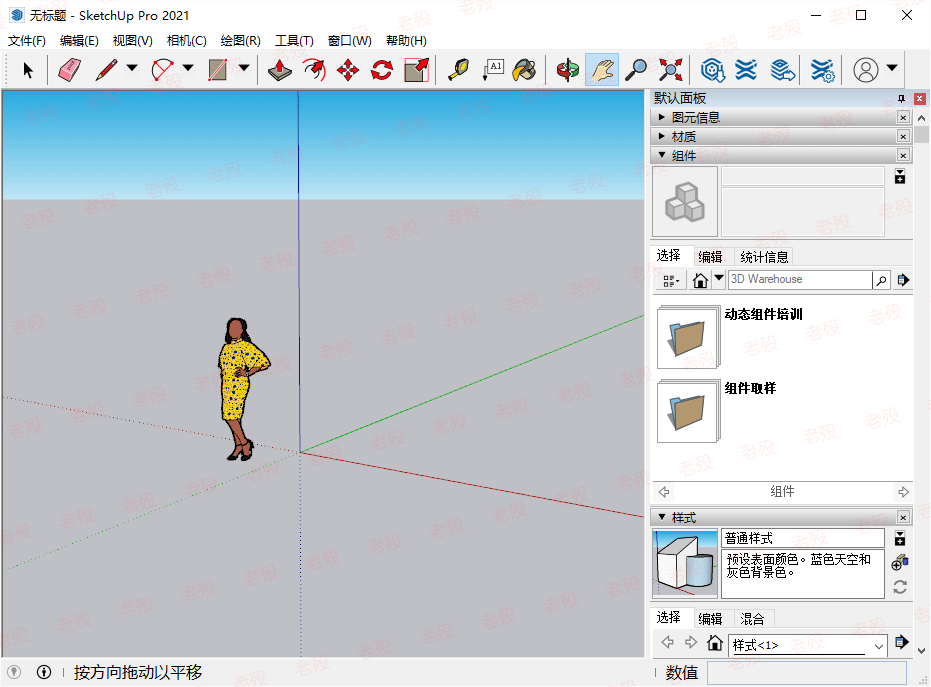Select the Rectangle shape tool

click(217, 70)
